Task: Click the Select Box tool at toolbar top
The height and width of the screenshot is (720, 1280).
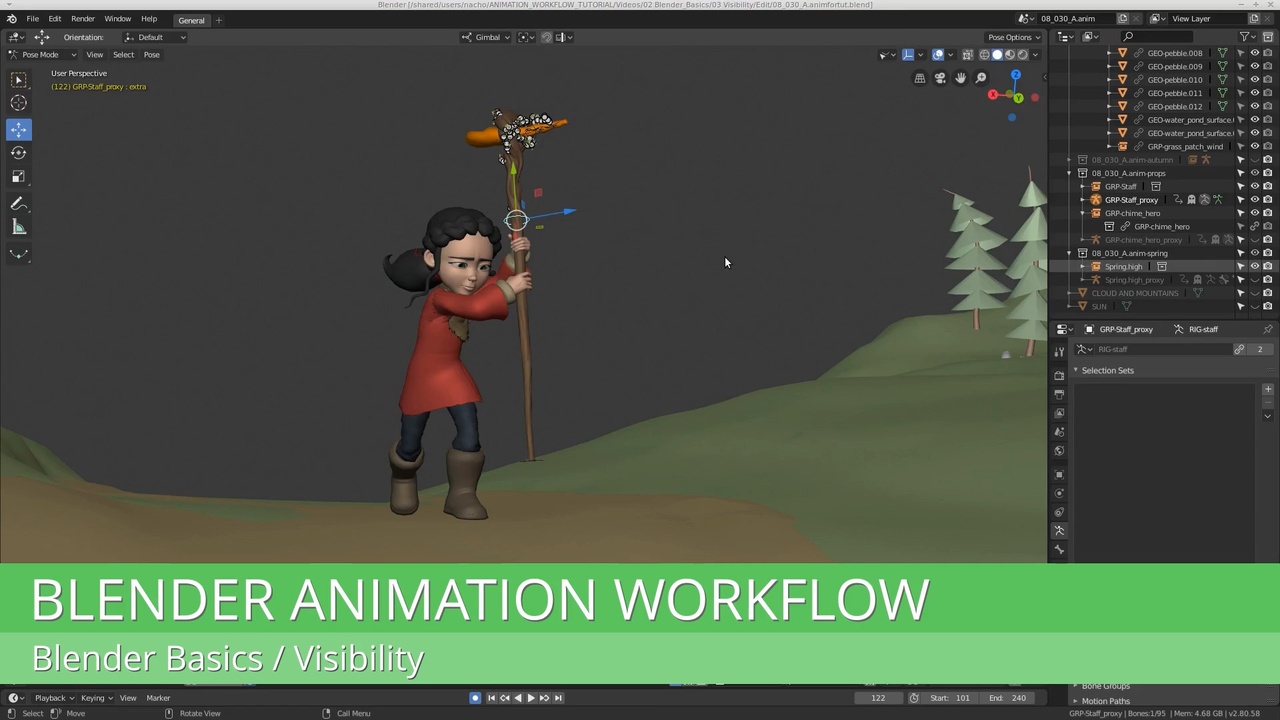Action: point(18,79)
